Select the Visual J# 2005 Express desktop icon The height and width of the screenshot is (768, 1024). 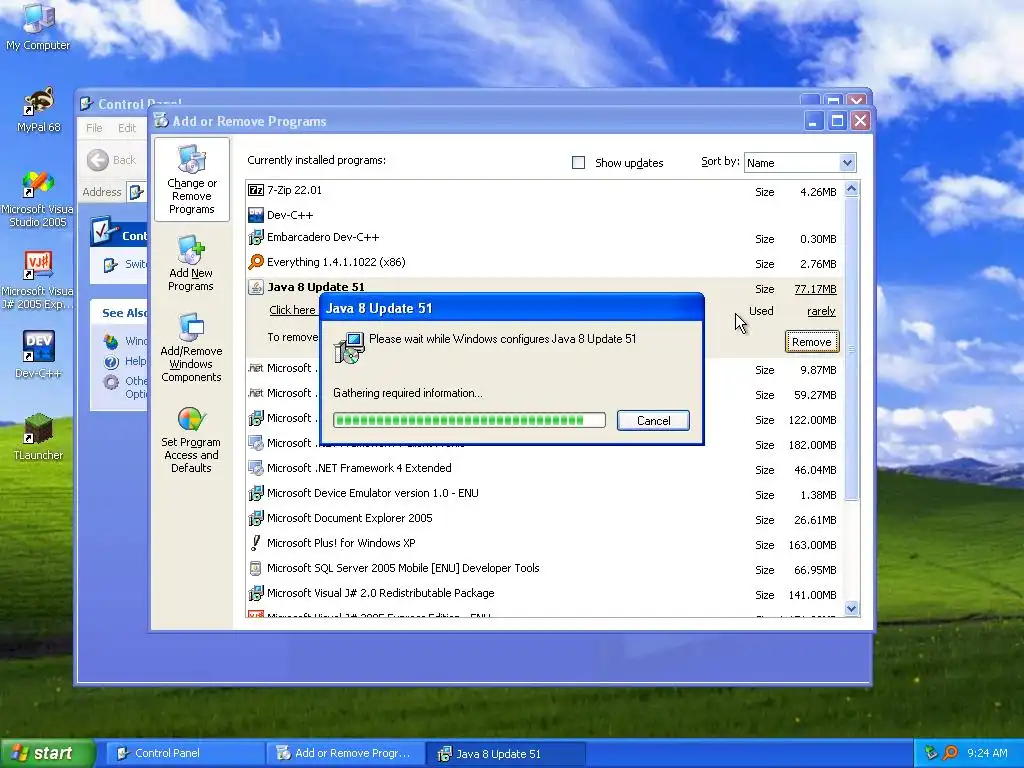37,280
